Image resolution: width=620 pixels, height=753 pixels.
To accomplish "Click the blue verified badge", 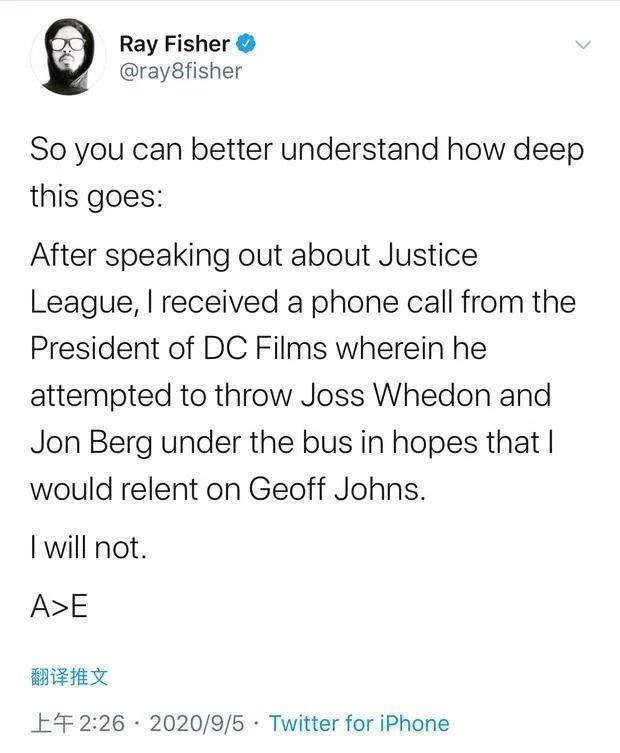I will point(249,44).
